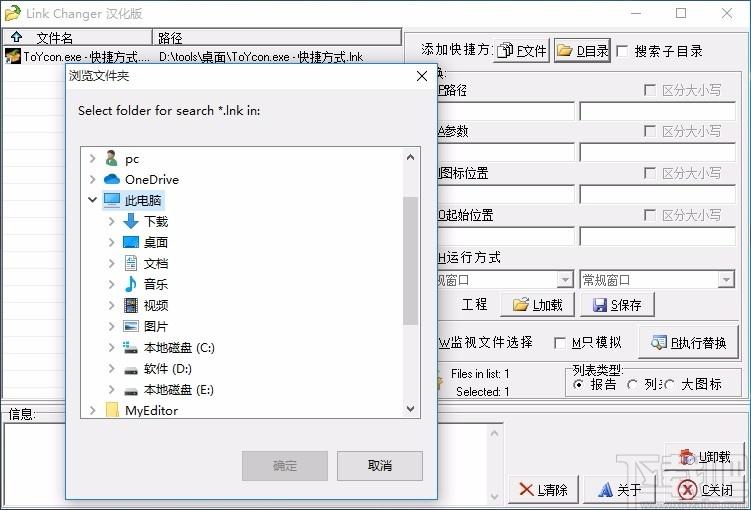The image size is (751, 510).
Task: Click the ToYcon.exe shortcut icon in file list
Action: pyautogui.click(x=13, y=57)
